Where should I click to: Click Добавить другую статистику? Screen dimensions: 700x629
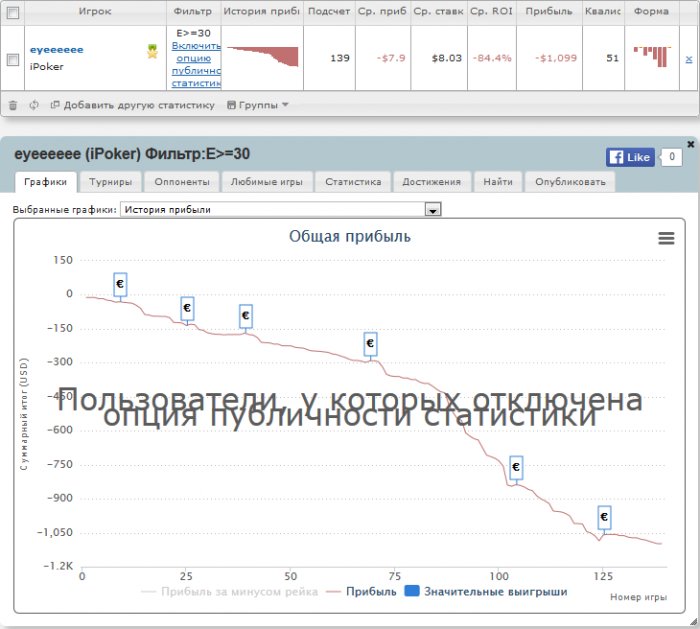[133, 105]
